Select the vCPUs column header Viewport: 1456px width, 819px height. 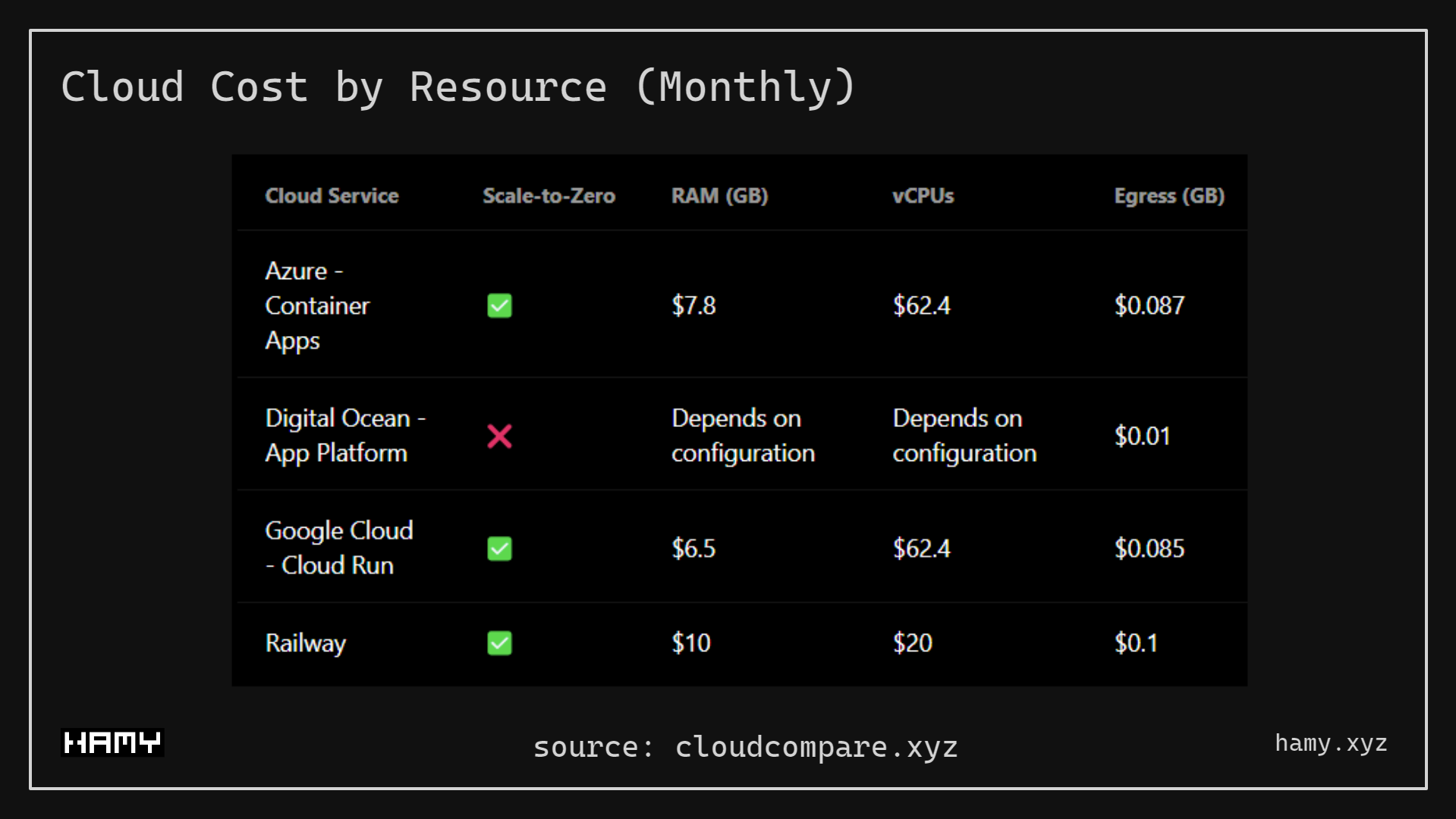[923, 196]
